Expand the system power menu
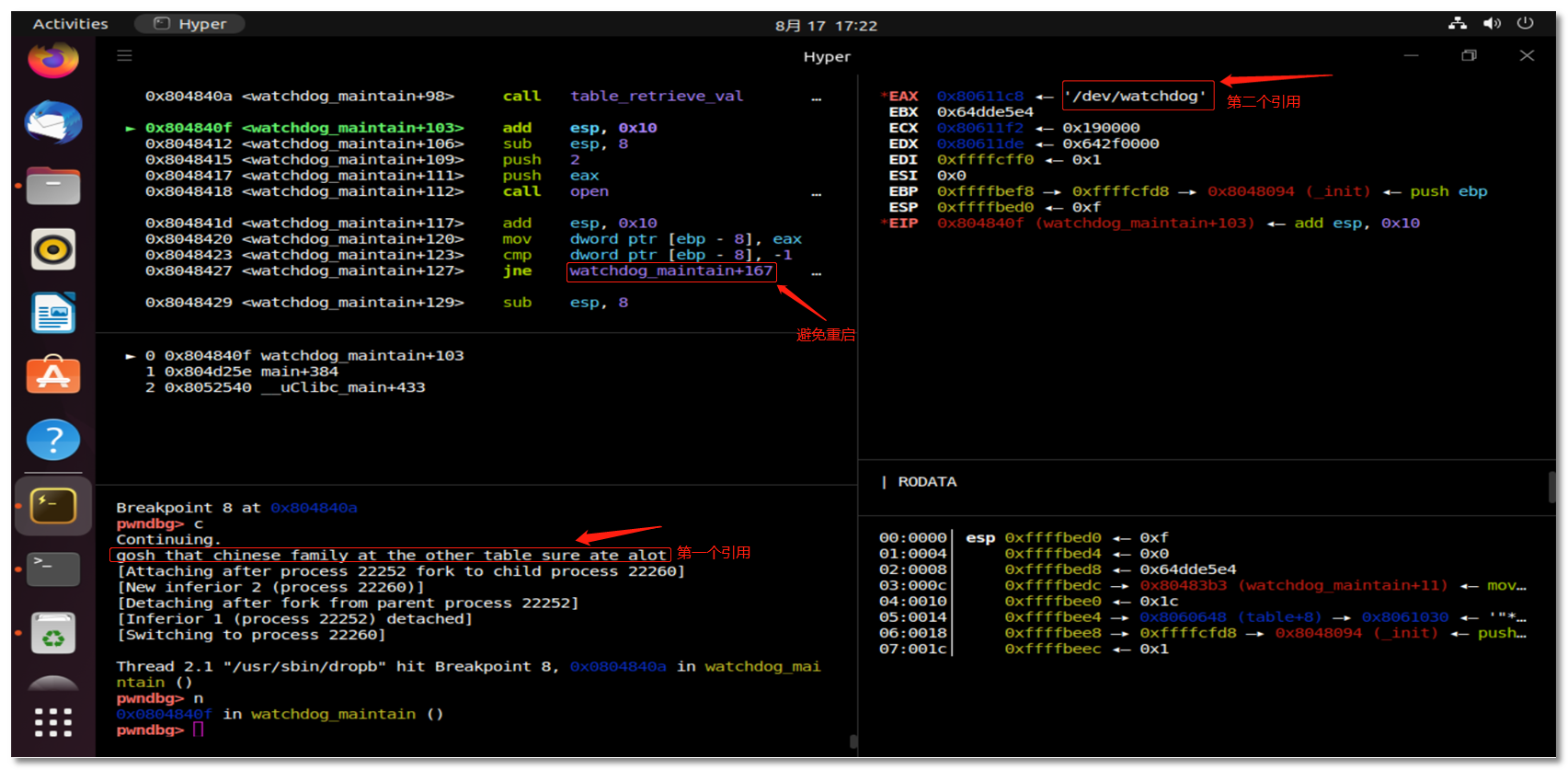The height and width of the screenshot is (770, 1568). click(x=1525, y=24)
